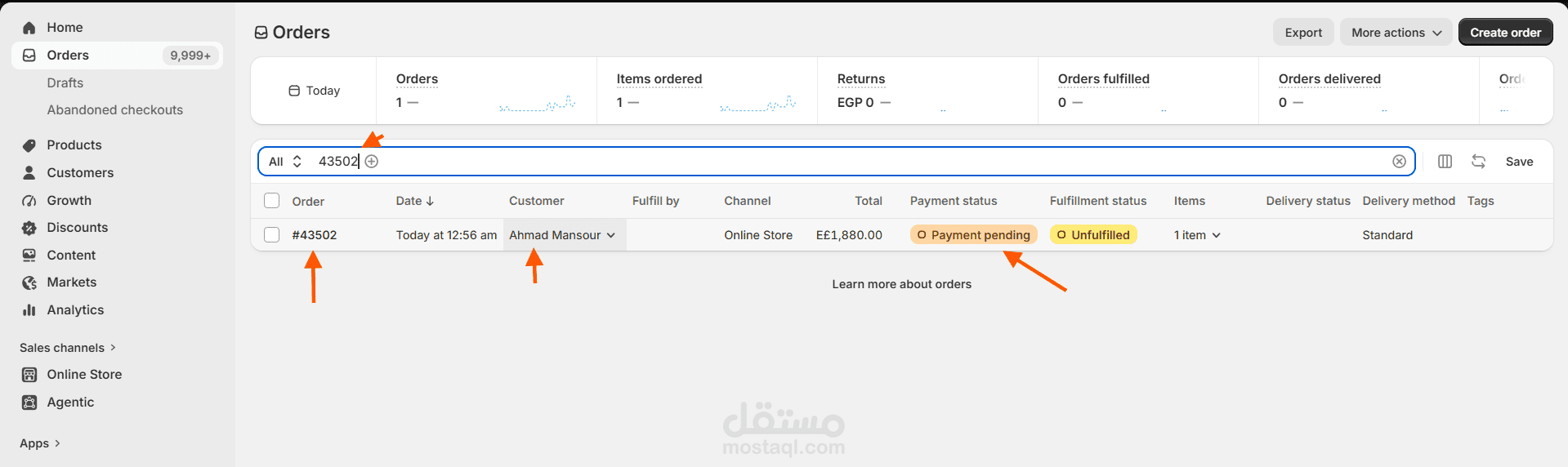Open the All search-scope dropdown
Image resolution: width=1568 pixels, height=467 pixels.
pyautogui.click(x=285, y=162)
